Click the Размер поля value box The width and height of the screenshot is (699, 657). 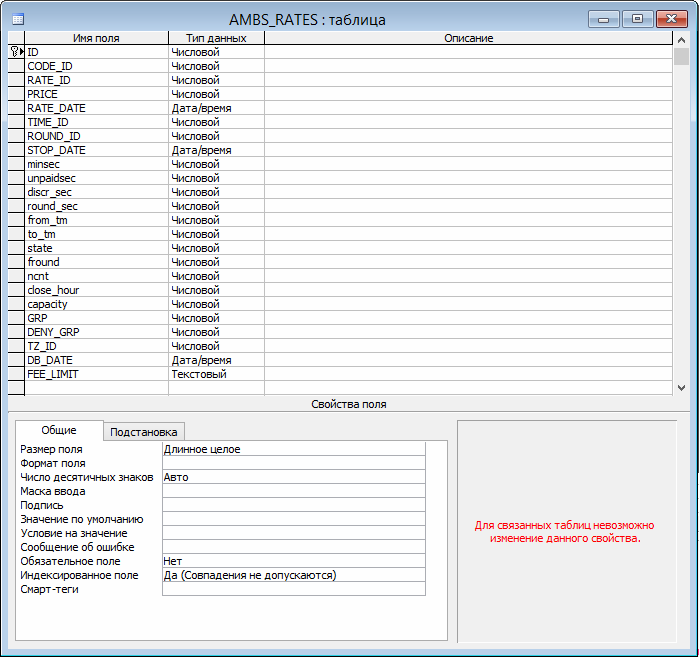point(293,449)
